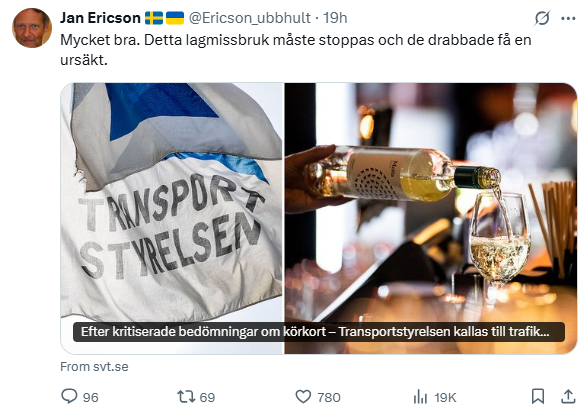Screen dimensions: 587x413
Task: Like the tweet with heart icon
Action: [303, 397]
